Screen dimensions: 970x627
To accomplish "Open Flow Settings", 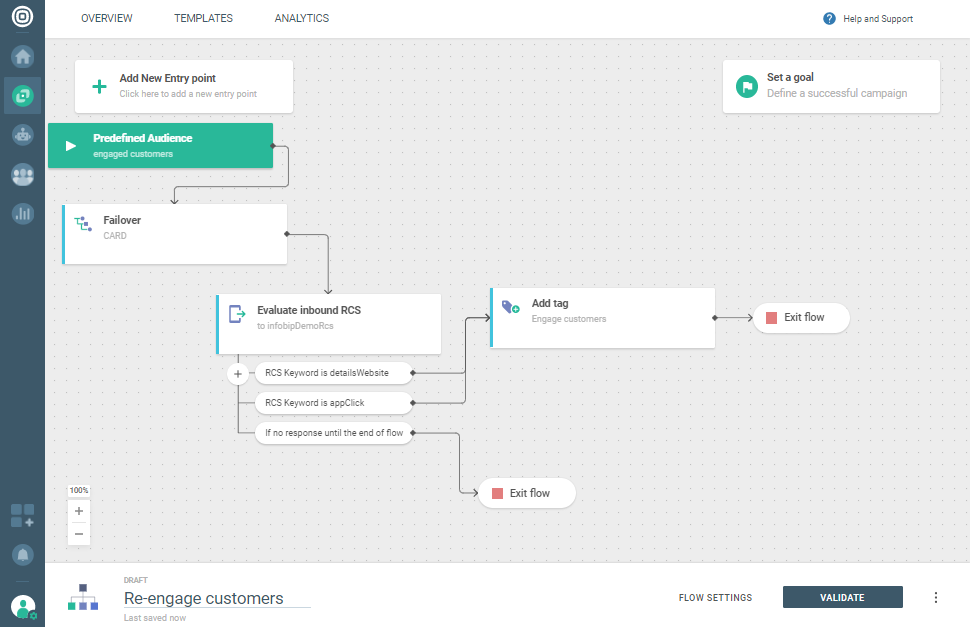I will (715, 598).
